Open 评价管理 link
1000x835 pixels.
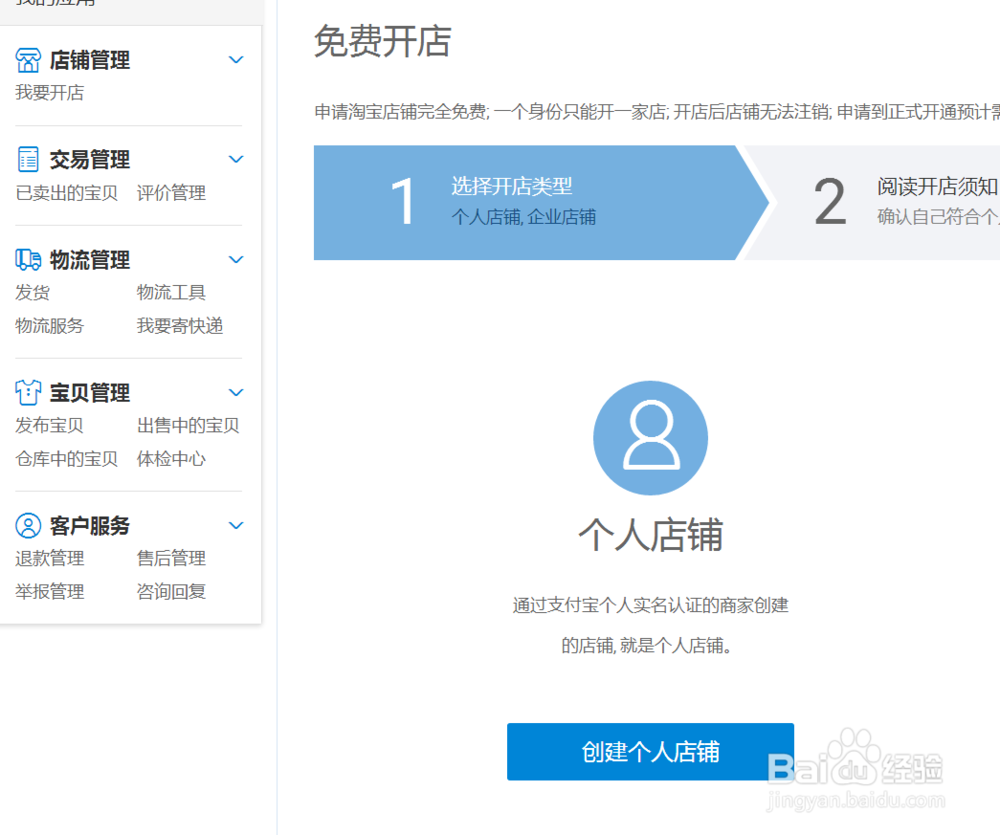click(x=171, y=193)
